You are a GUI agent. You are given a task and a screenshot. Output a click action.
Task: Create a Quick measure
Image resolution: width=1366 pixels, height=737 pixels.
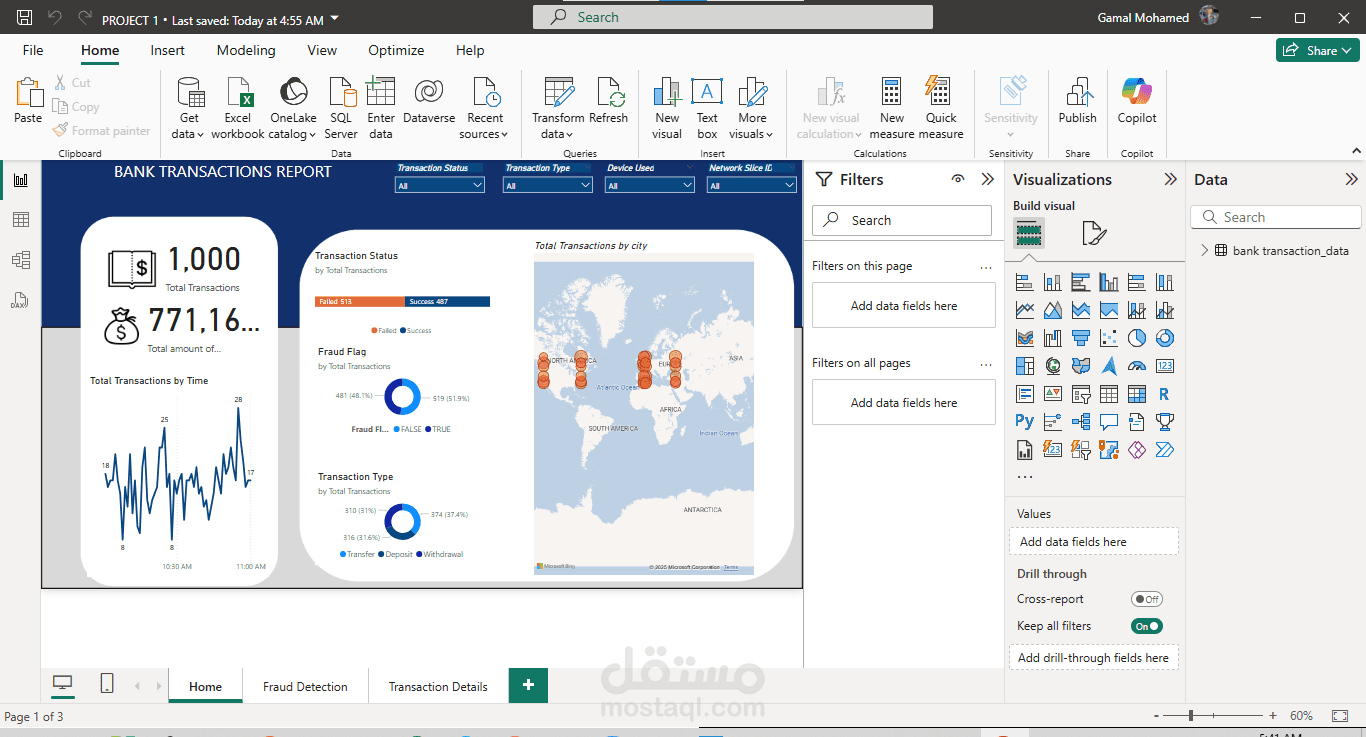941,108
